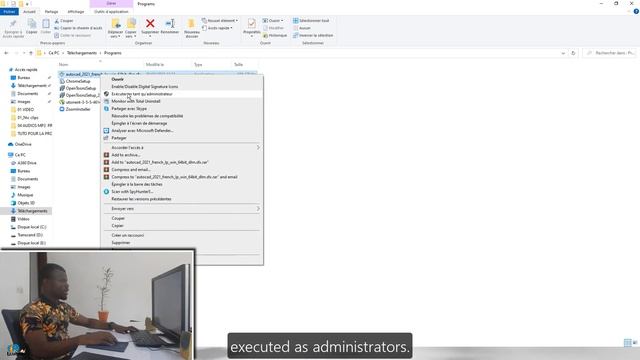
Task: Open the Outils d'application tab
Action: [x=111, y=12]
